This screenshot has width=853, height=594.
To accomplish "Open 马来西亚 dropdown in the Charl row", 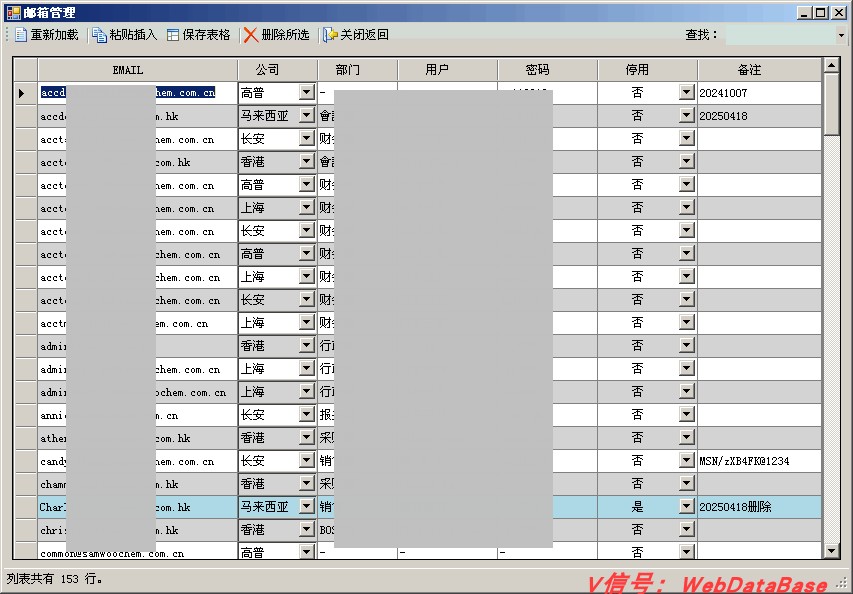I will click(306, 506).
